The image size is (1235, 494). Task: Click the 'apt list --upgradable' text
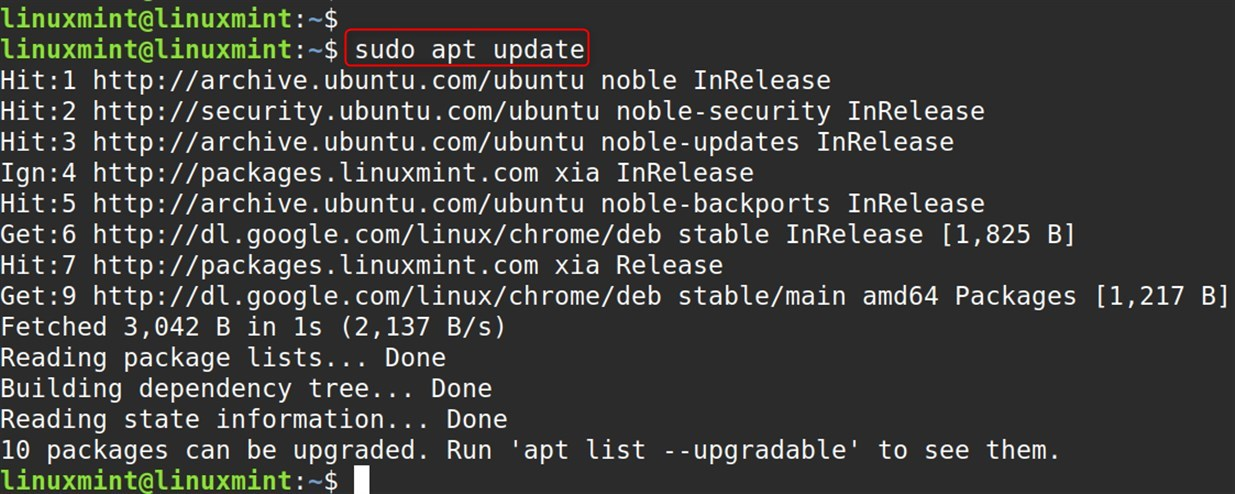coord(685,451)
